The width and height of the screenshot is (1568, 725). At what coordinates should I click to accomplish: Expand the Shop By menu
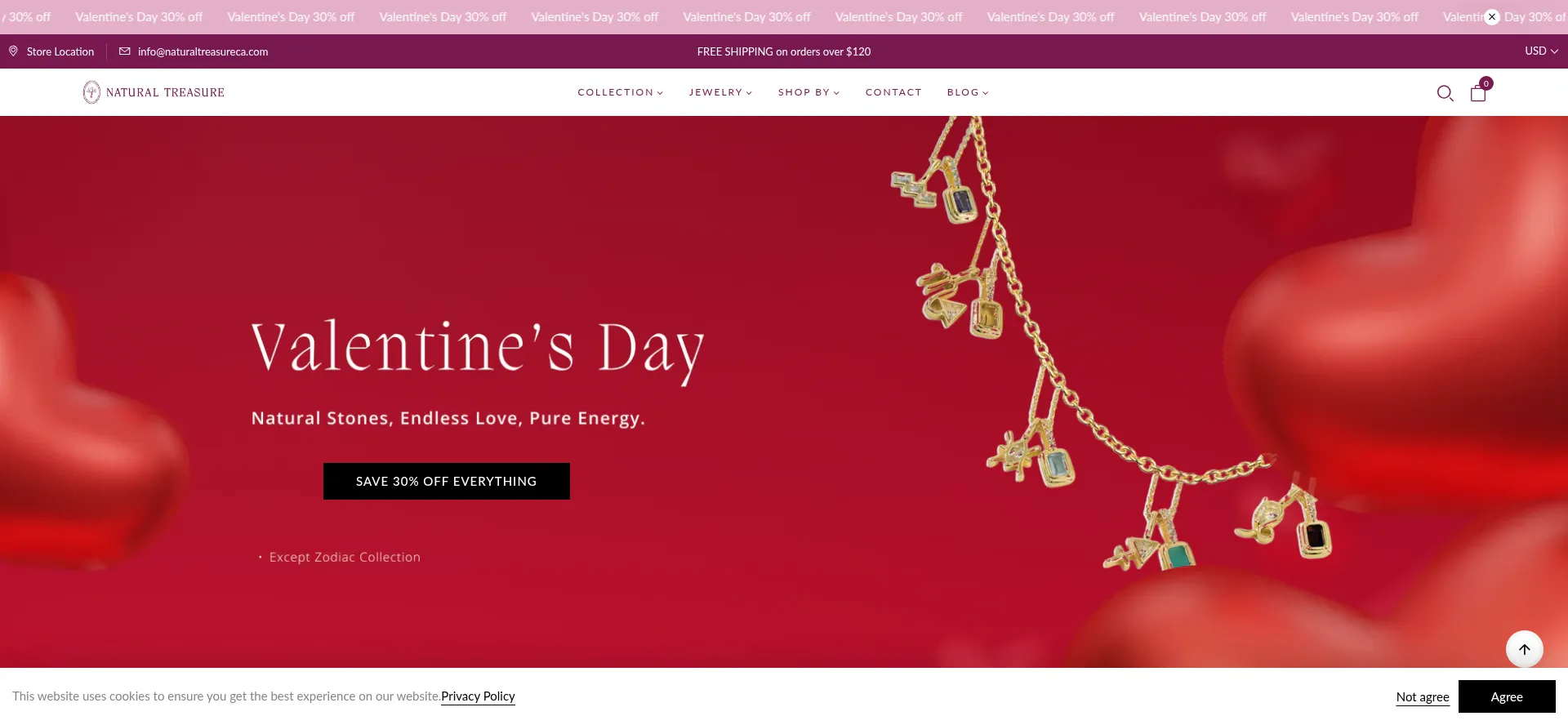coord(808,92)
